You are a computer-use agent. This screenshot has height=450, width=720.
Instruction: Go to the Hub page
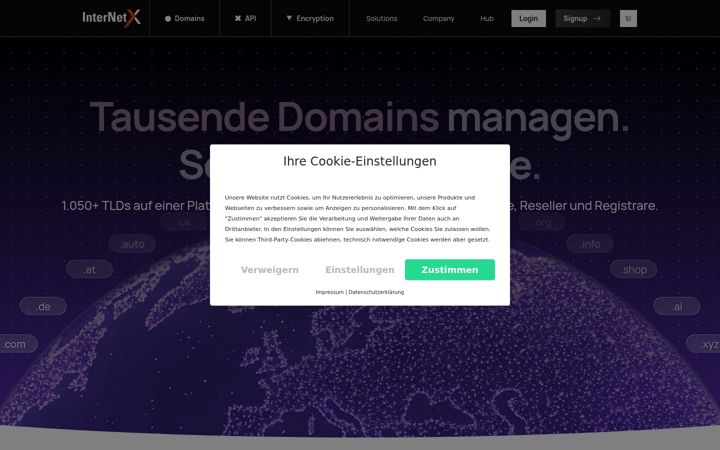(x=487, y=19)
